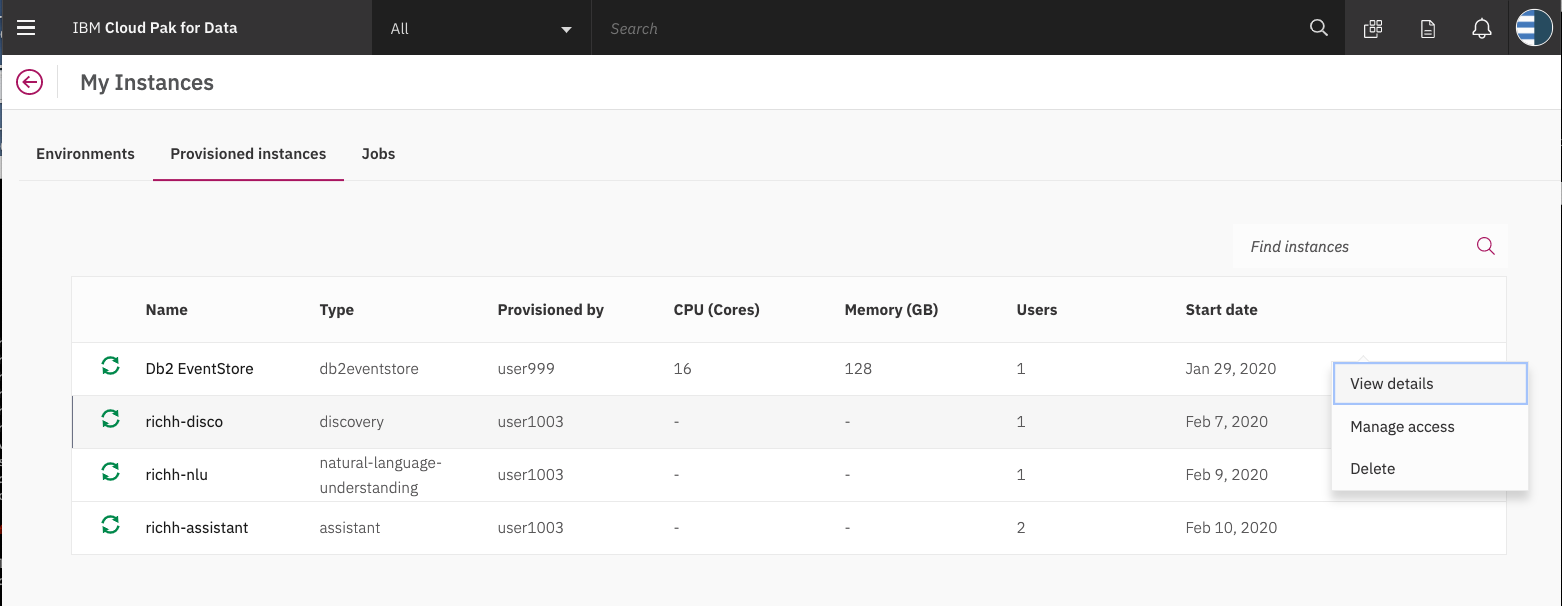Open the notifications bell
1562x606 pixels.
(x=1482, y=29)
